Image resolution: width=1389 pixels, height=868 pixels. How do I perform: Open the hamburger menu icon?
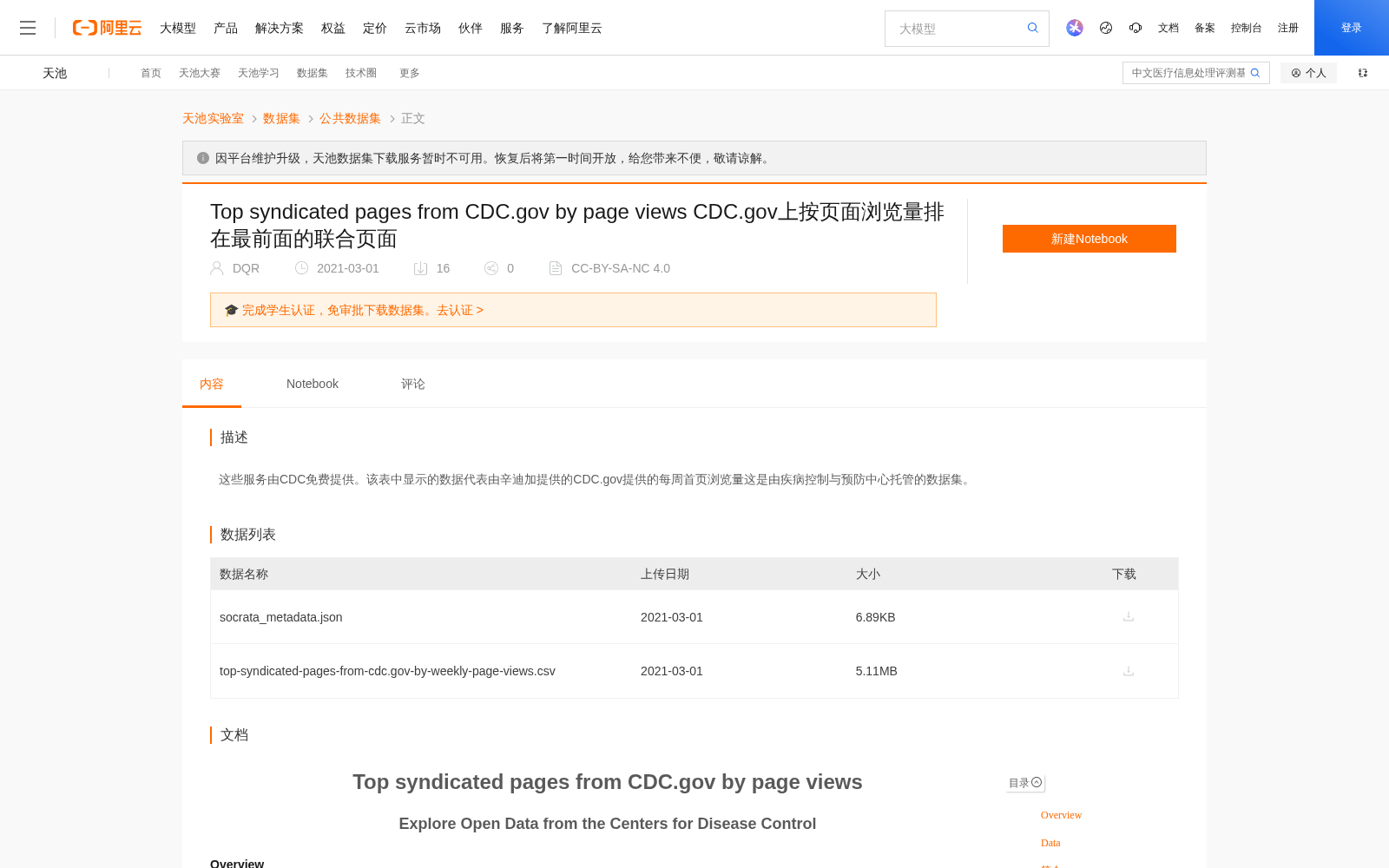pos(28,28)
